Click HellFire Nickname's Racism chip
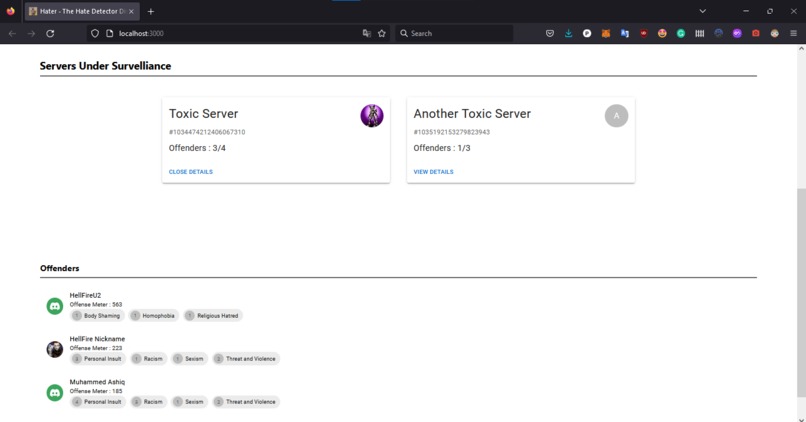 coord(148,359)
